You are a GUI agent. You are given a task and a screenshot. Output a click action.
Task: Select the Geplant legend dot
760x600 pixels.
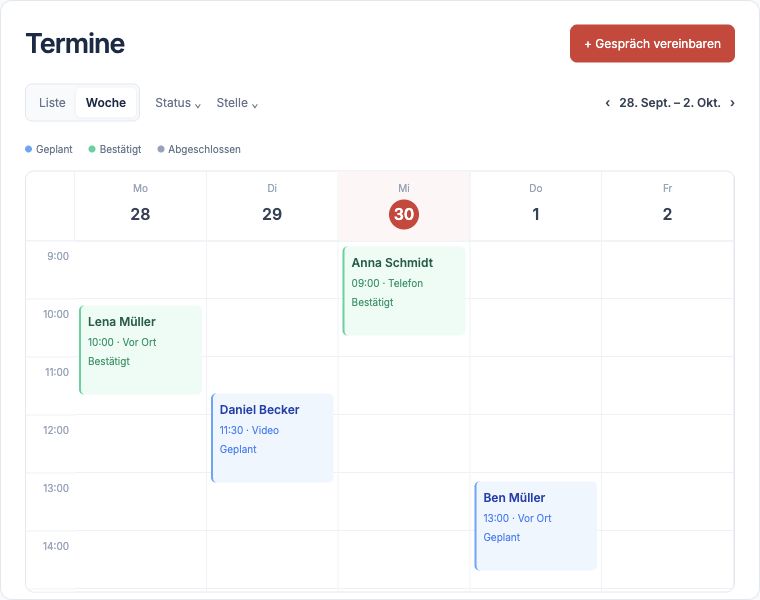click(28, 149)
